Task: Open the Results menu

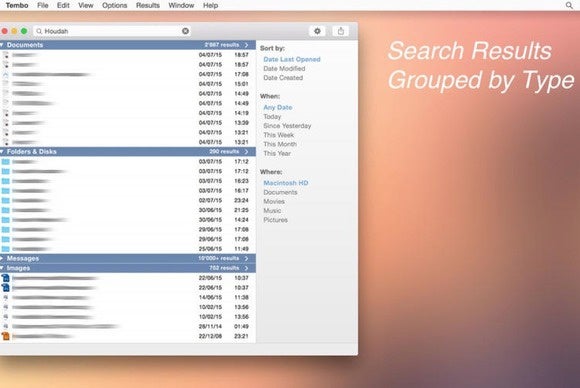Action: (148, 5)
